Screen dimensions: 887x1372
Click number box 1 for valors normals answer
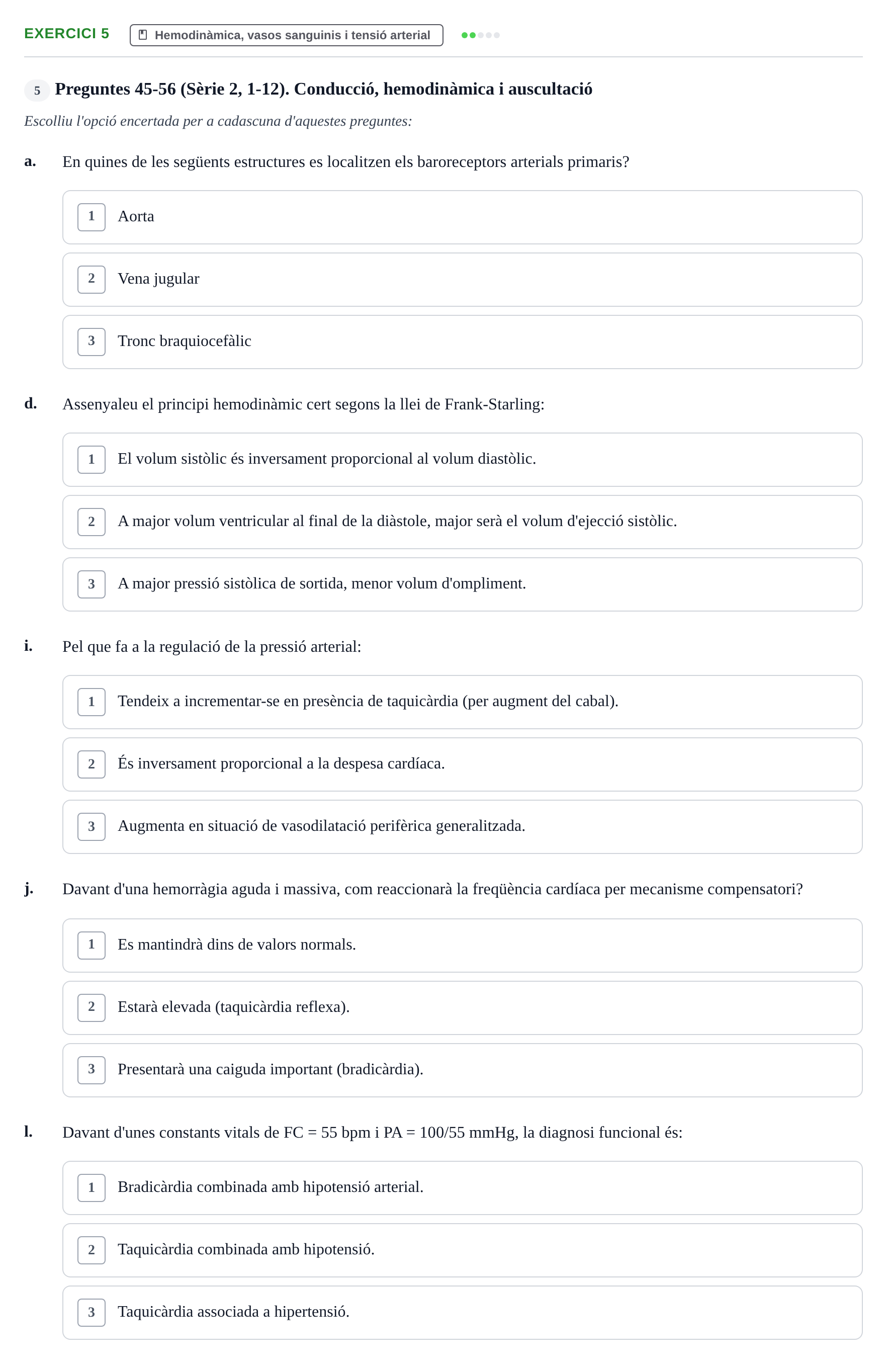coord(92,945)
